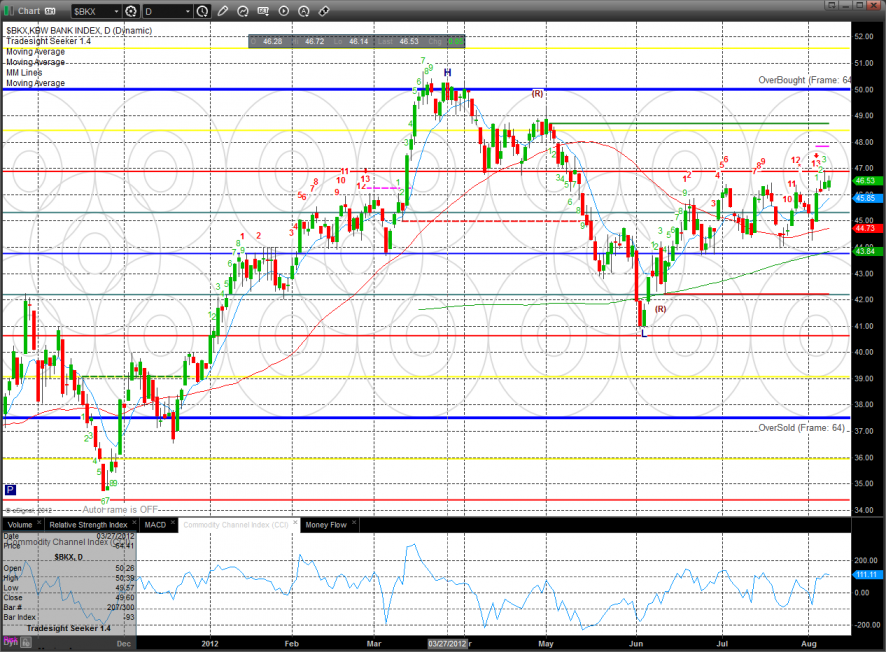This screenshot has height=652, width=886.
Task: Close the Money Flow tab
Action: click(x=354, y=520)
